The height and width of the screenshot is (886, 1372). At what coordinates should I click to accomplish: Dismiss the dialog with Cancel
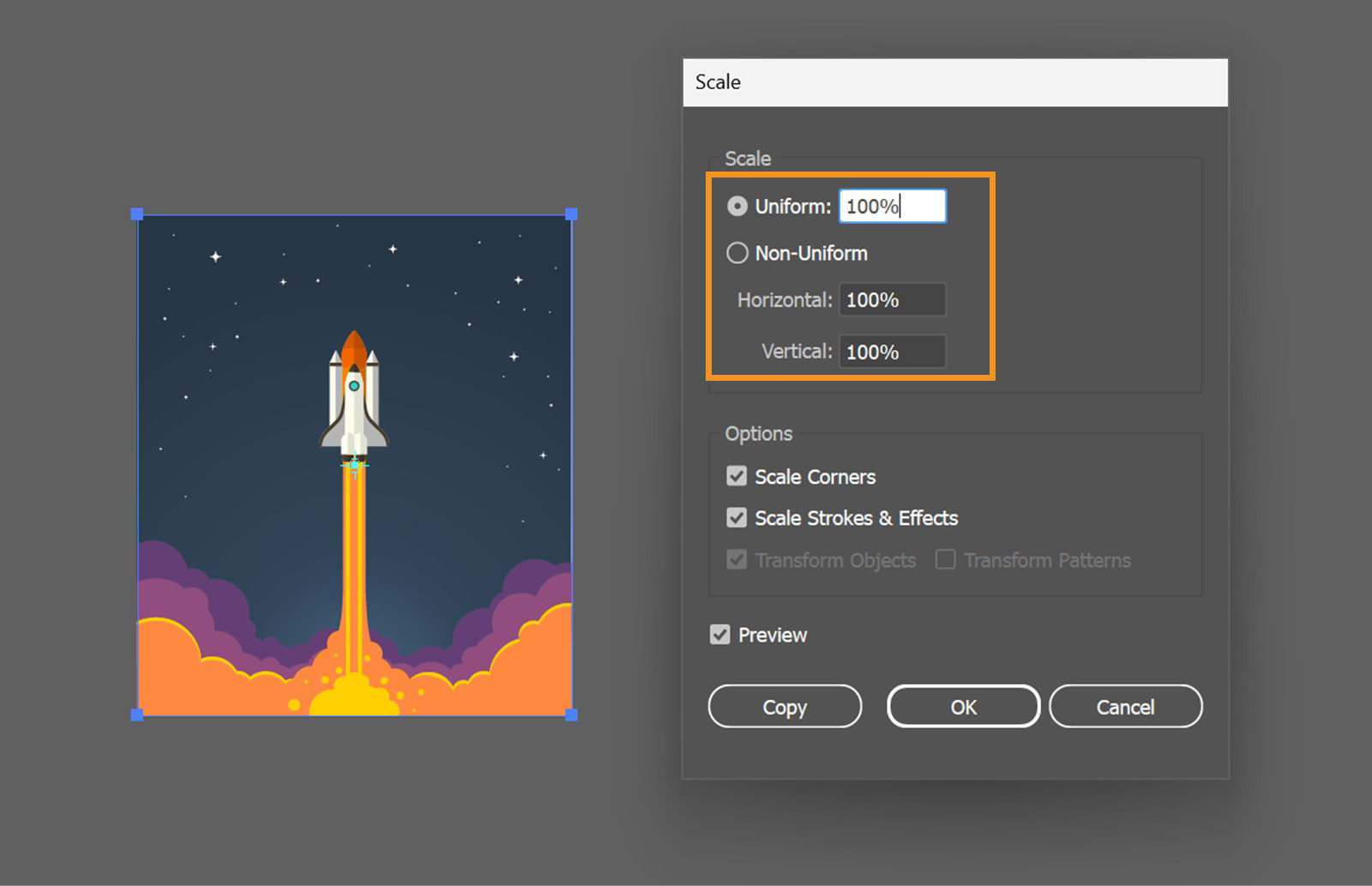1126,707
